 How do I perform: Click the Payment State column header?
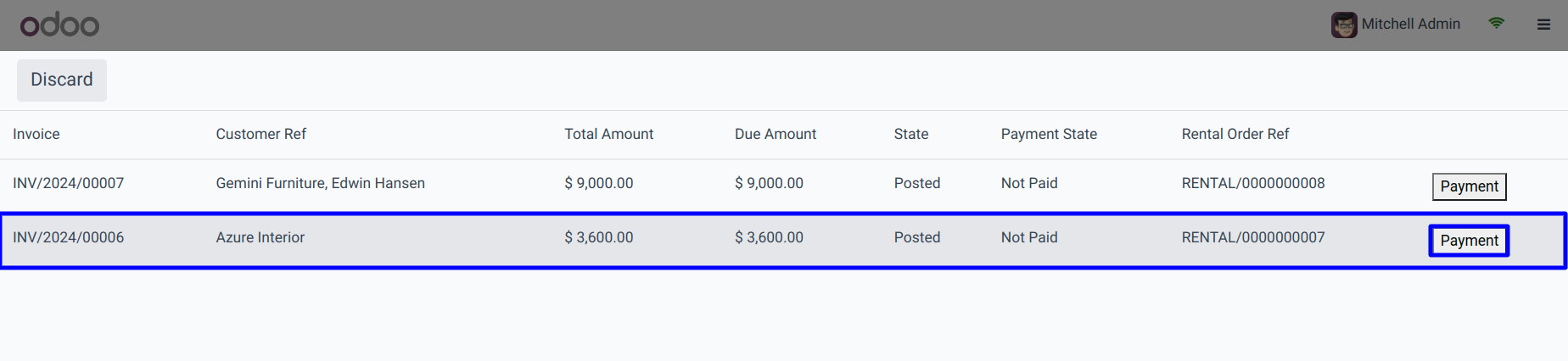click(1049, 134)
